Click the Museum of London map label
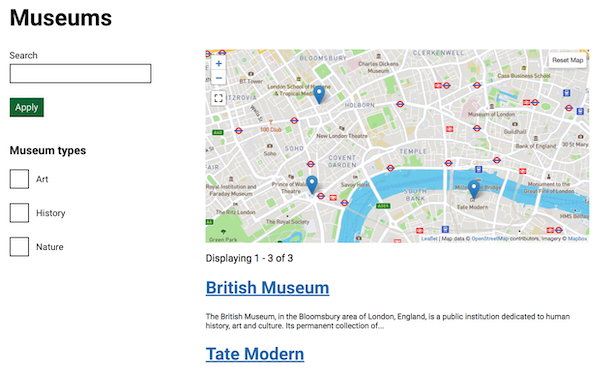 point(491,114)
